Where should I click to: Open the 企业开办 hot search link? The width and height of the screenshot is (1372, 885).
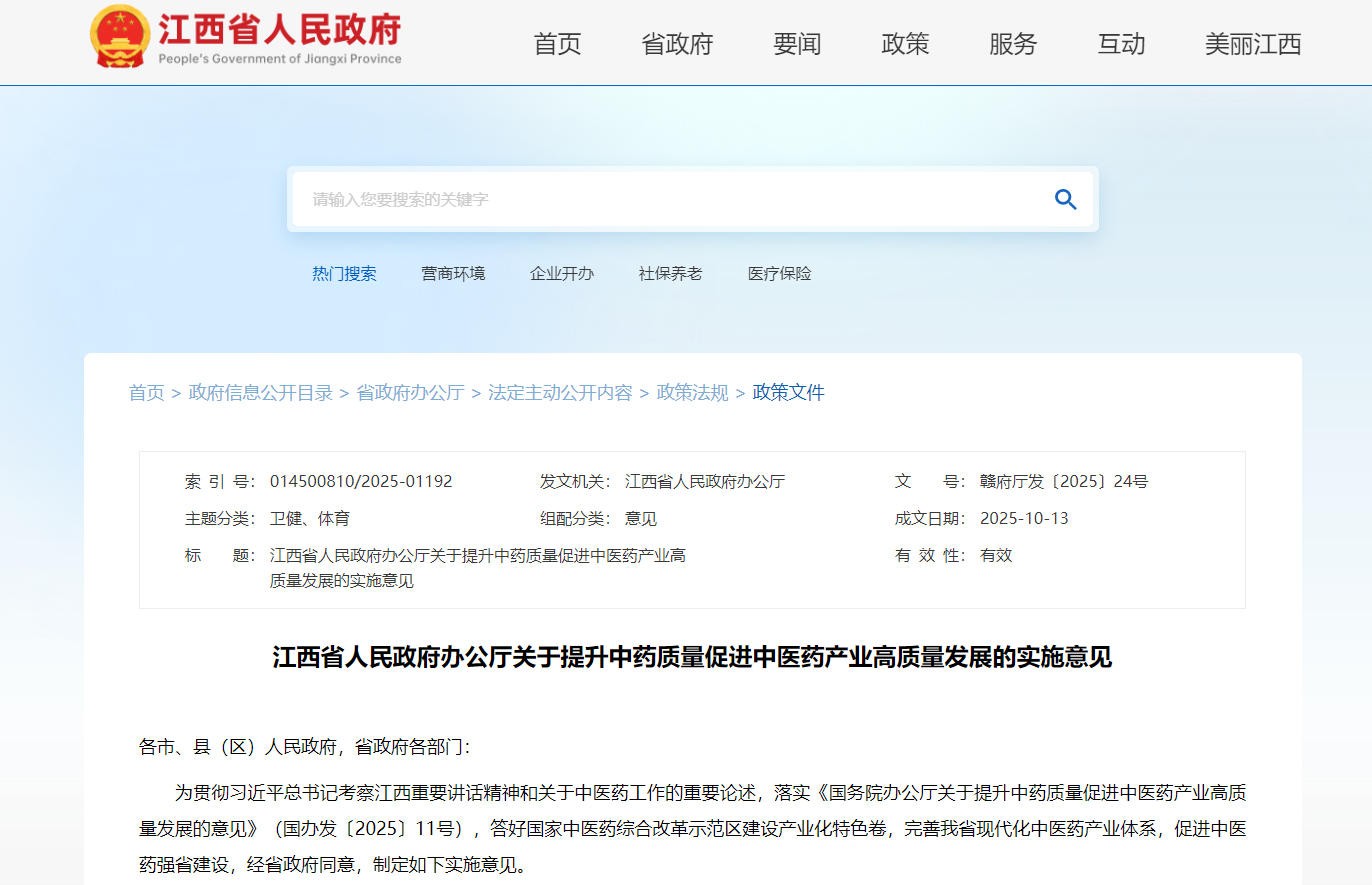(x=562, y=273)
